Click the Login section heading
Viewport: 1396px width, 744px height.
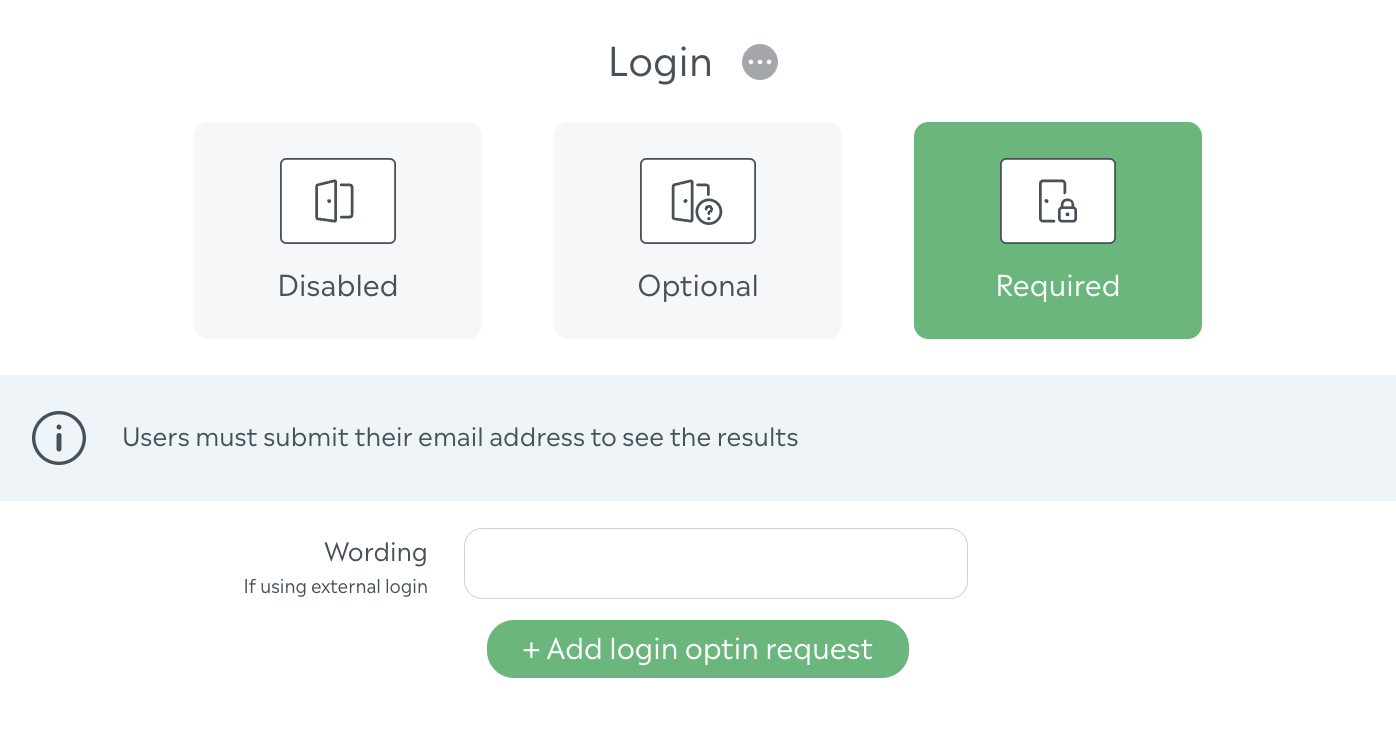pyautogui.click(x=660, y=62)
